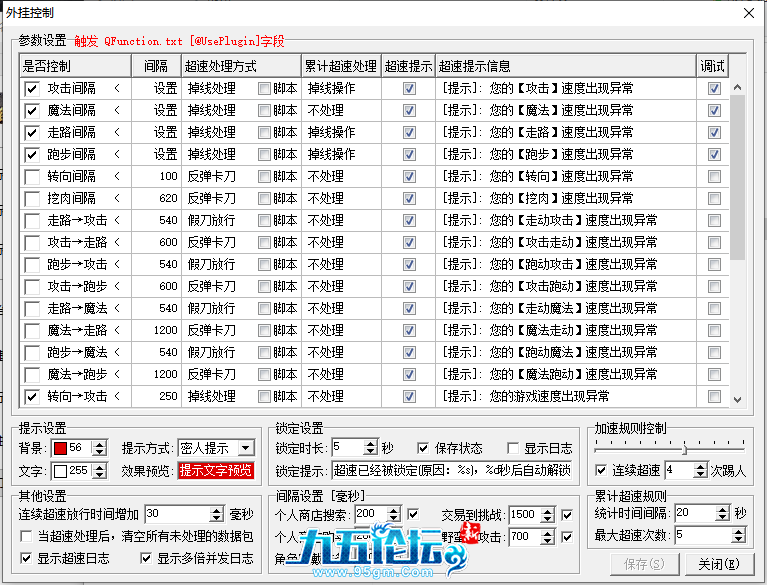
Task: Open the 提示方式 dropdown
Action: pyautogui.click(x=216, y=448)
